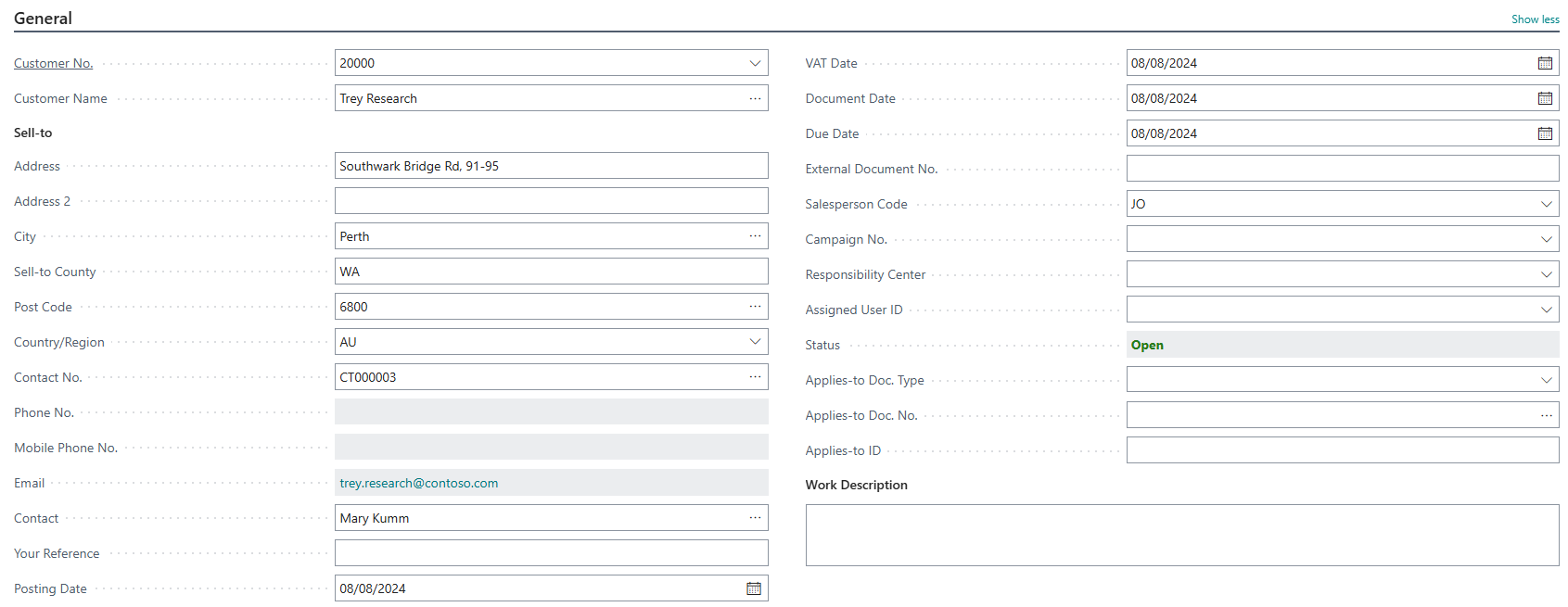Click the Customer Name lookup ellipsis
Viewport: 1568px width, 607px height.
pos(755,98)
